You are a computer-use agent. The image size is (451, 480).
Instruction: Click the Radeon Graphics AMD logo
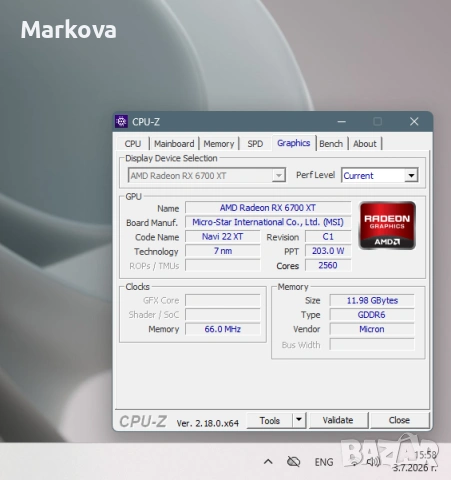pos(387,225)
